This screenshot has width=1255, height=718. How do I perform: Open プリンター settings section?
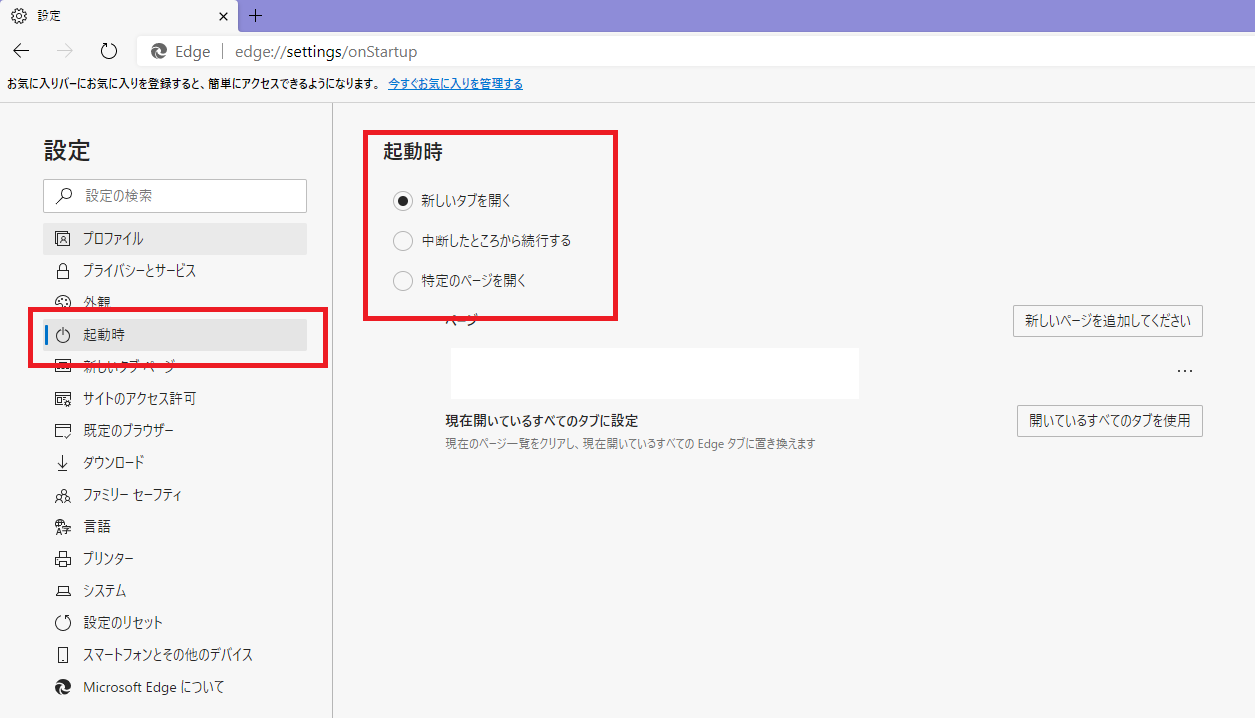click(x=175, y=559)
